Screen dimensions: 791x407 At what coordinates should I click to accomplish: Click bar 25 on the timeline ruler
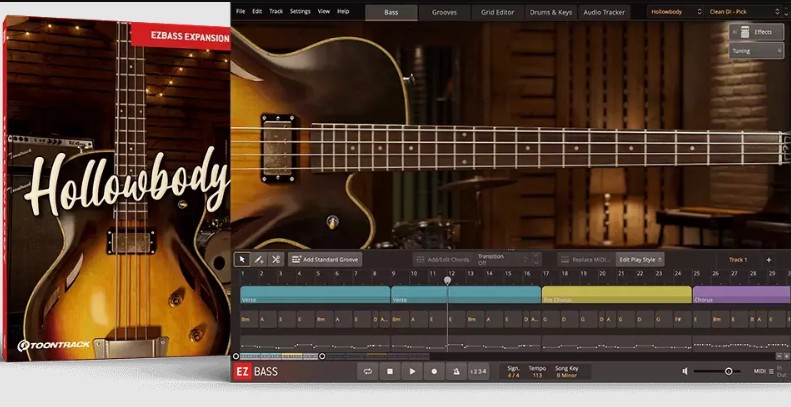point(697,273)
